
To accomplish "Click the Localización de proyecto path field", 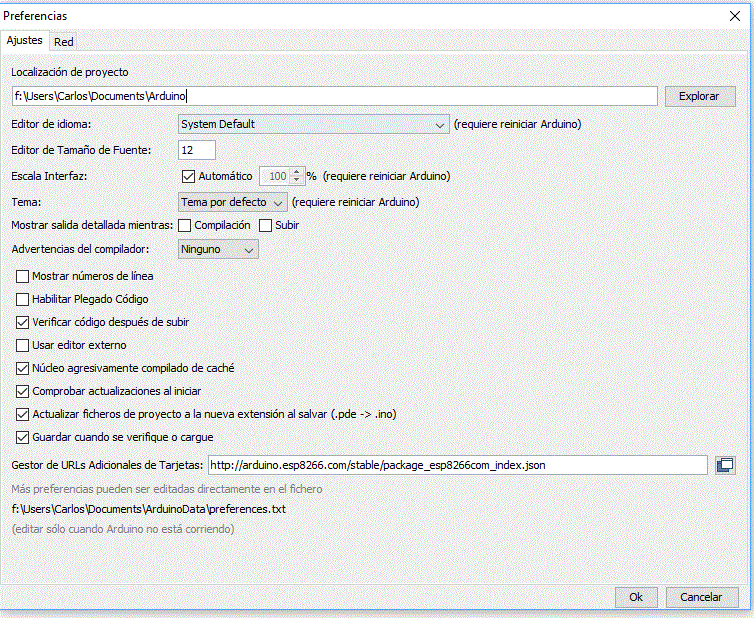I will click(x=334, y=97).
